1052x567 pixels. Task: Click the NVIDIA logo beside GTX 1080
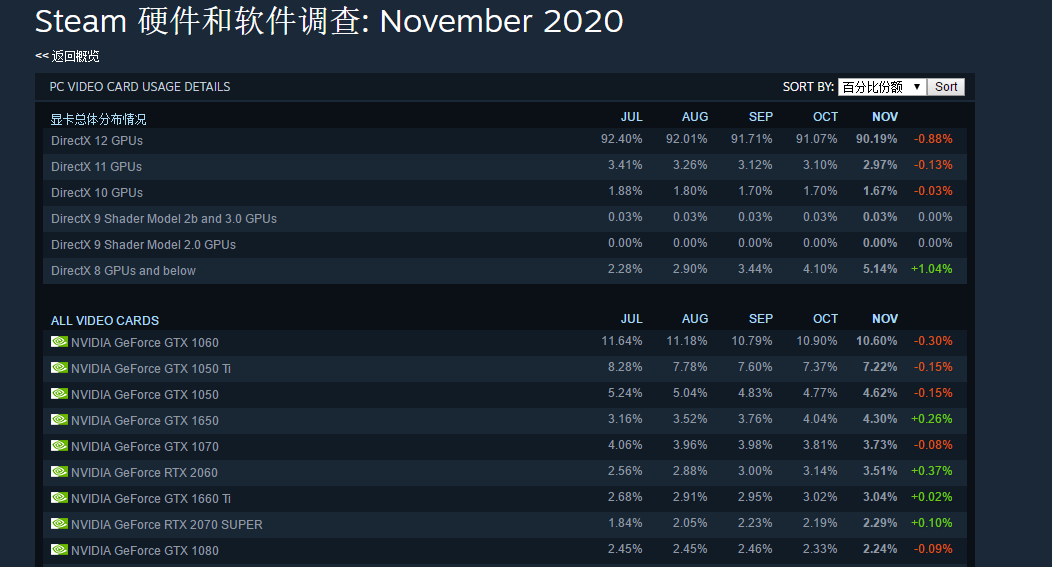[x=59, y=550]
